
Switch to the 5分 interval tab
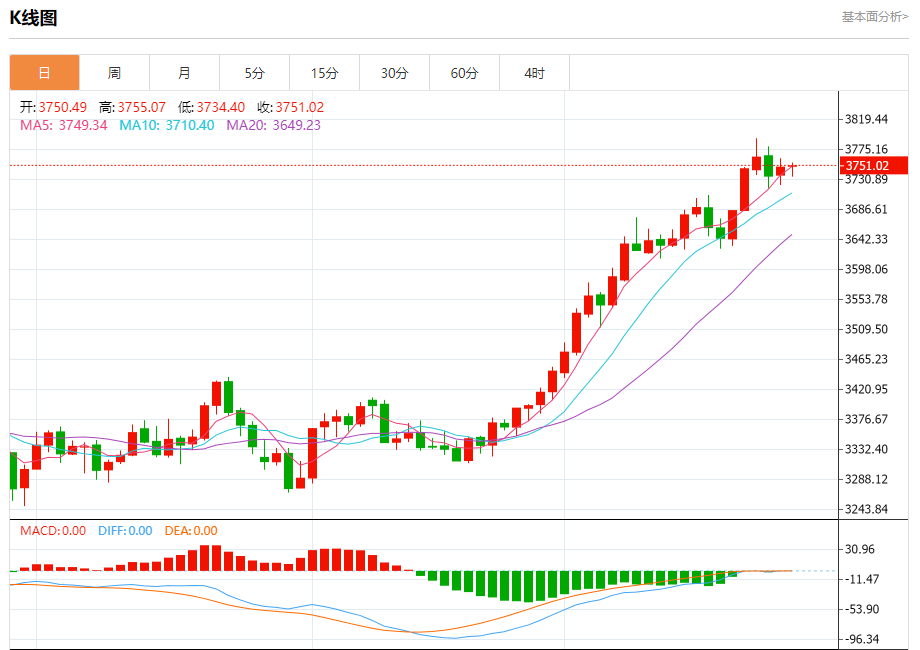[254, 73]
